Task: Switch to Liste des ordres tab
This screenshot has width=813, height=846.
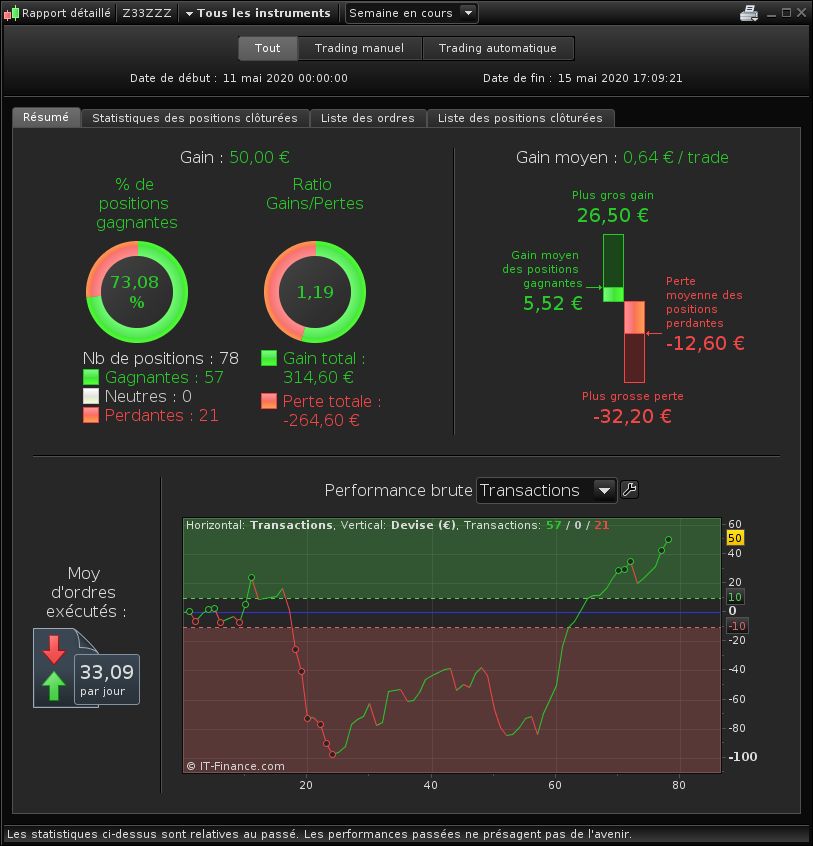Action: (x=368, y=118)
